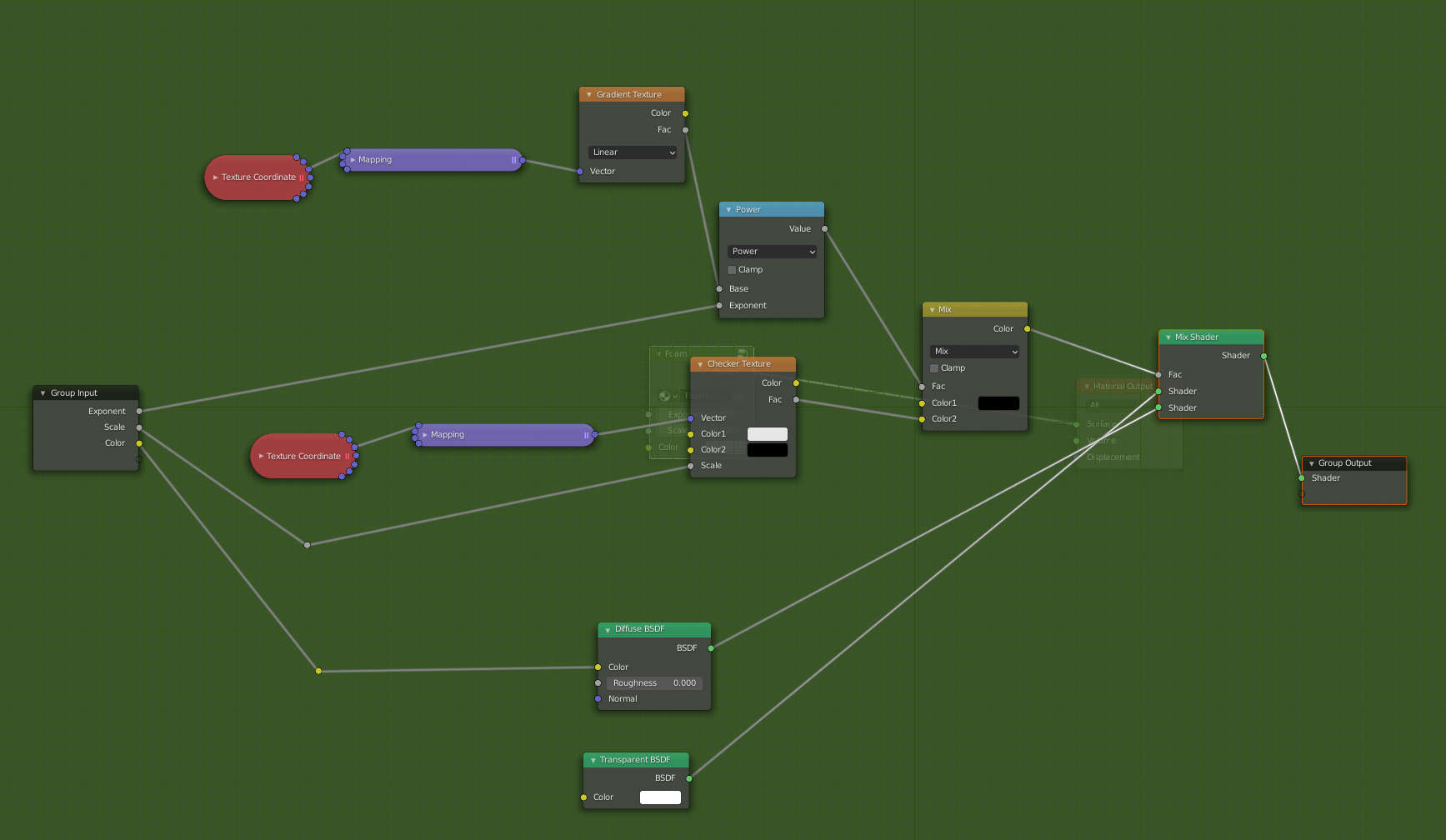Open the Mix blend mode dropdown
This screenshot has height=840, width=1446.
(974, 352)
